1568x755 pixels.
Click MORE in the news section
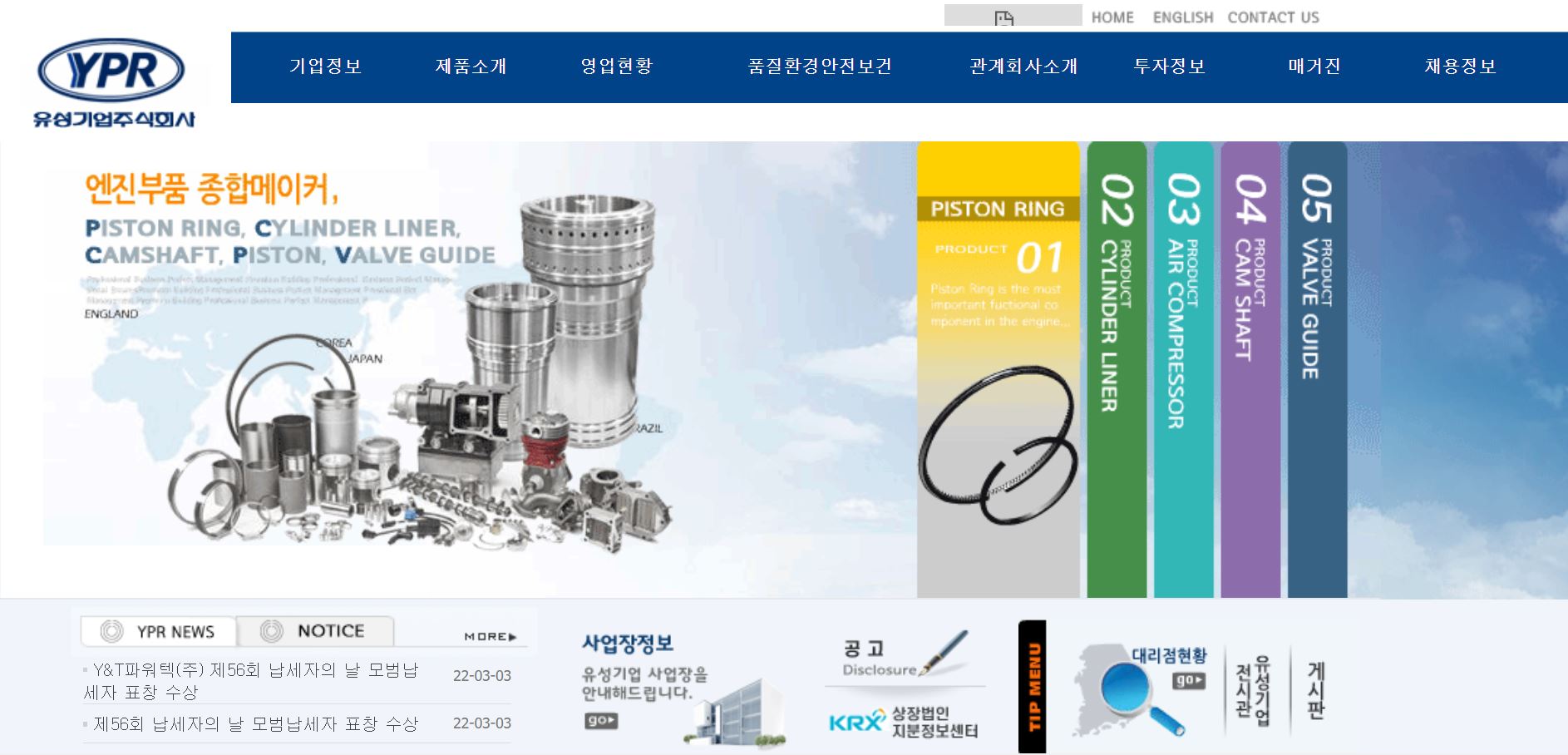(491, 637)
